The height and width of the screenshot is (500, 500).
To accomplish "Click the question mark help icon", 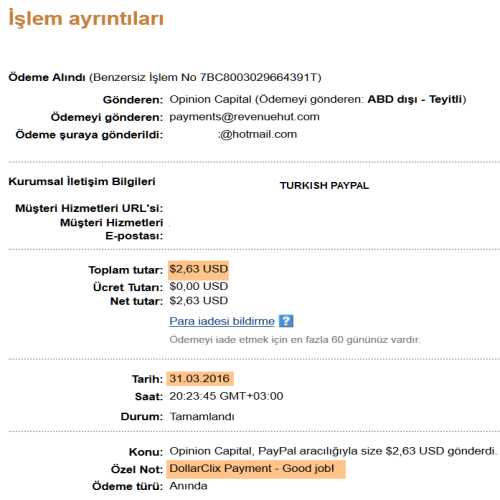I will (286, 321).
